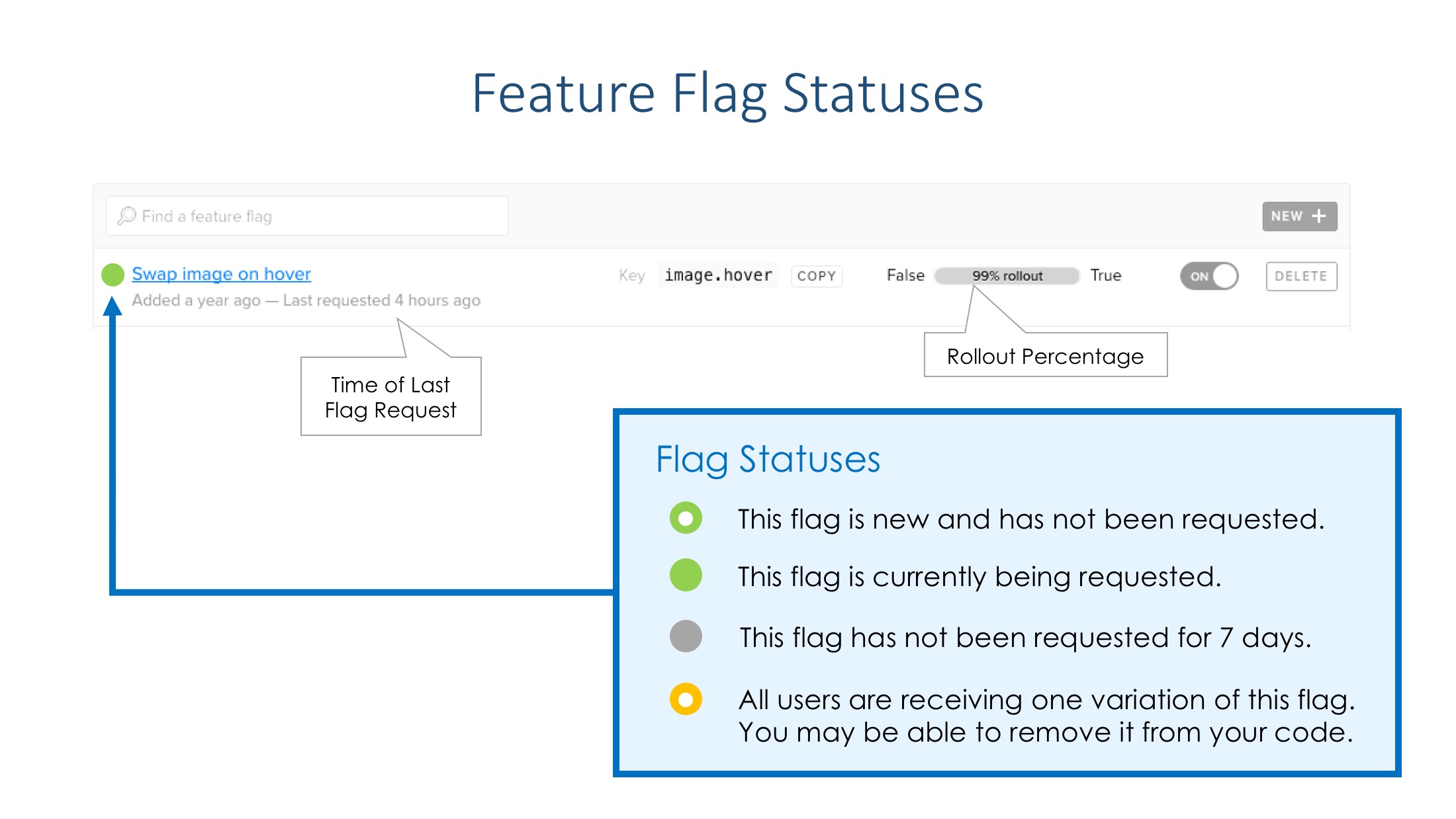The height and width of the screenshot is (819, 1456).
Task: Click the green status dot beside Swap image on hover
Action: point(113,275)
